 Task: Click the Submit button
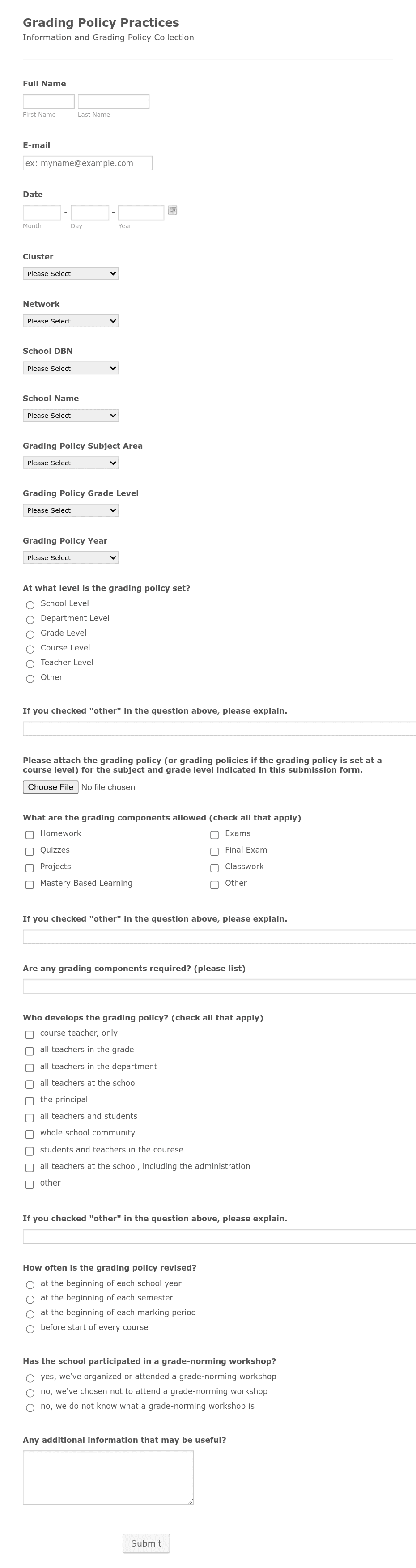[146, 1543]
